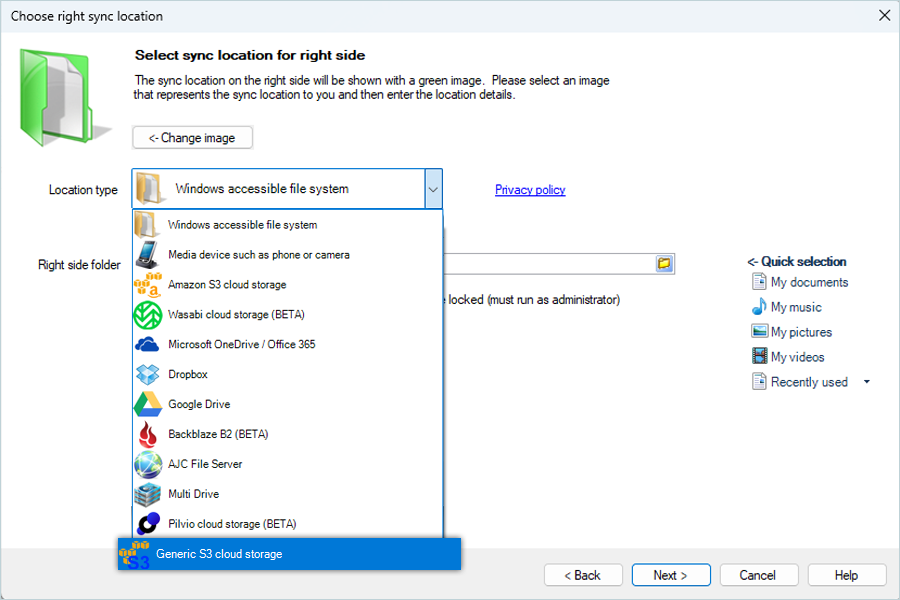Choose Wasabi cloud storage (BETA)
Image resolution: width=900 pixels, height=600 pixels.
click(288, 315)
